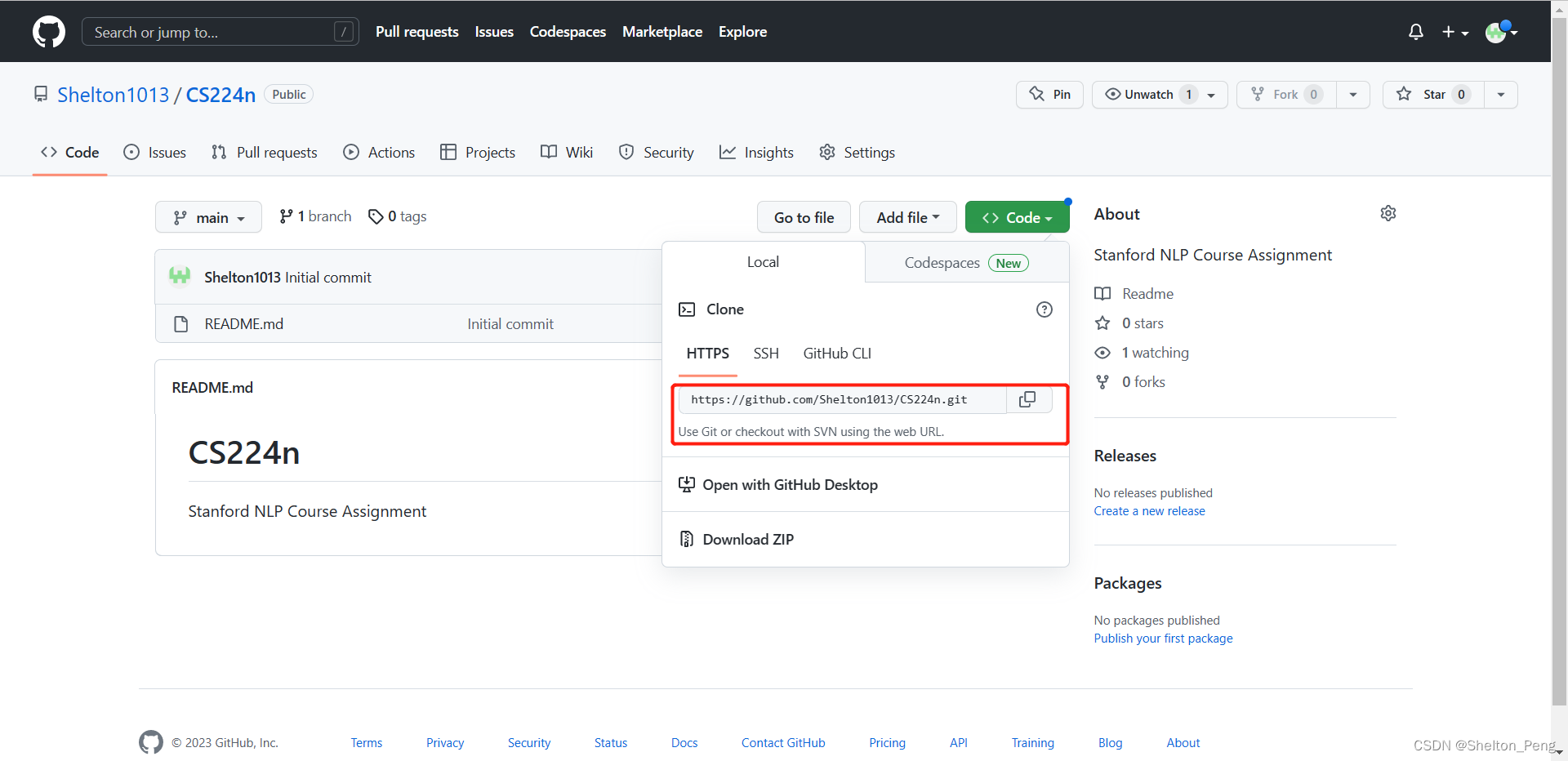Open the GitHub home logo in header

49,32
